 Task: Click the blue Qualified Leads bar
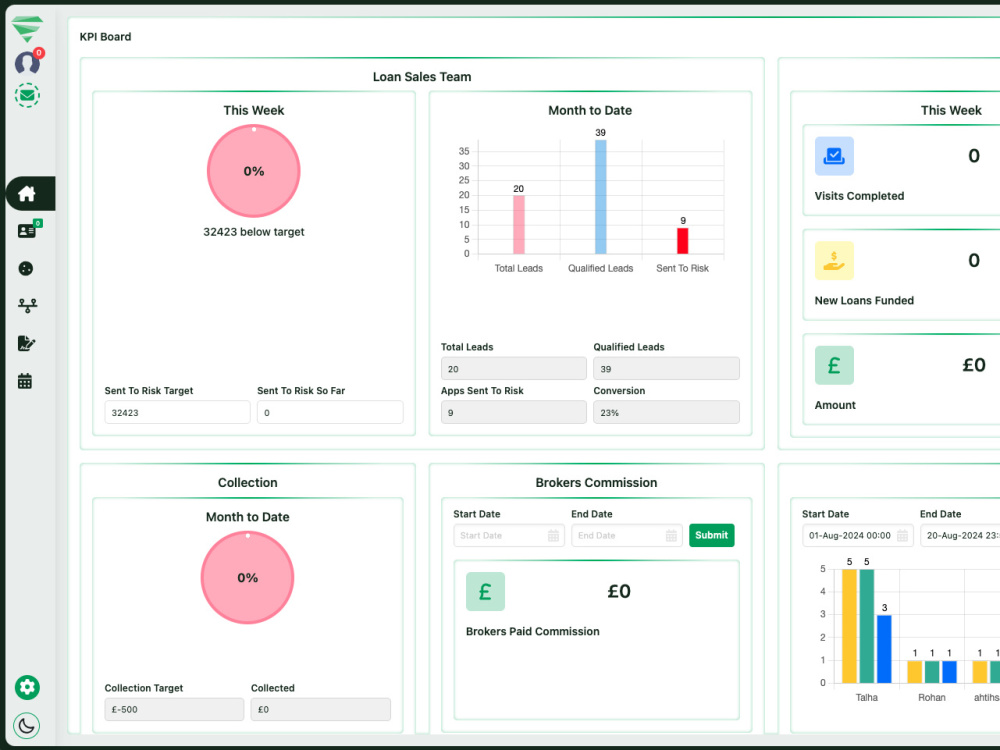click(x=601, y=197)
